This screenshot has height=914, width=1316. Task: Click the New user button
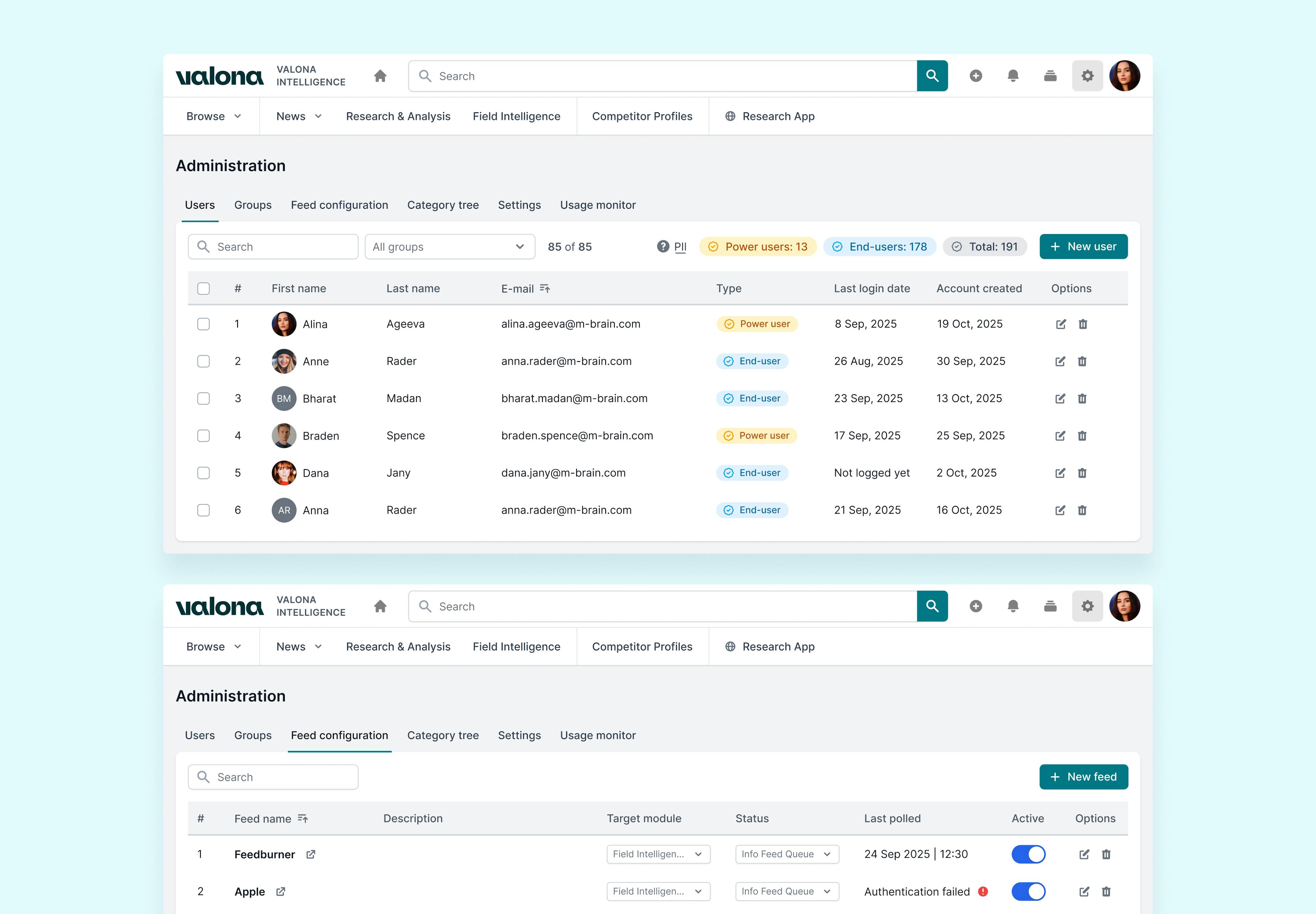(x=1083, y=247)
